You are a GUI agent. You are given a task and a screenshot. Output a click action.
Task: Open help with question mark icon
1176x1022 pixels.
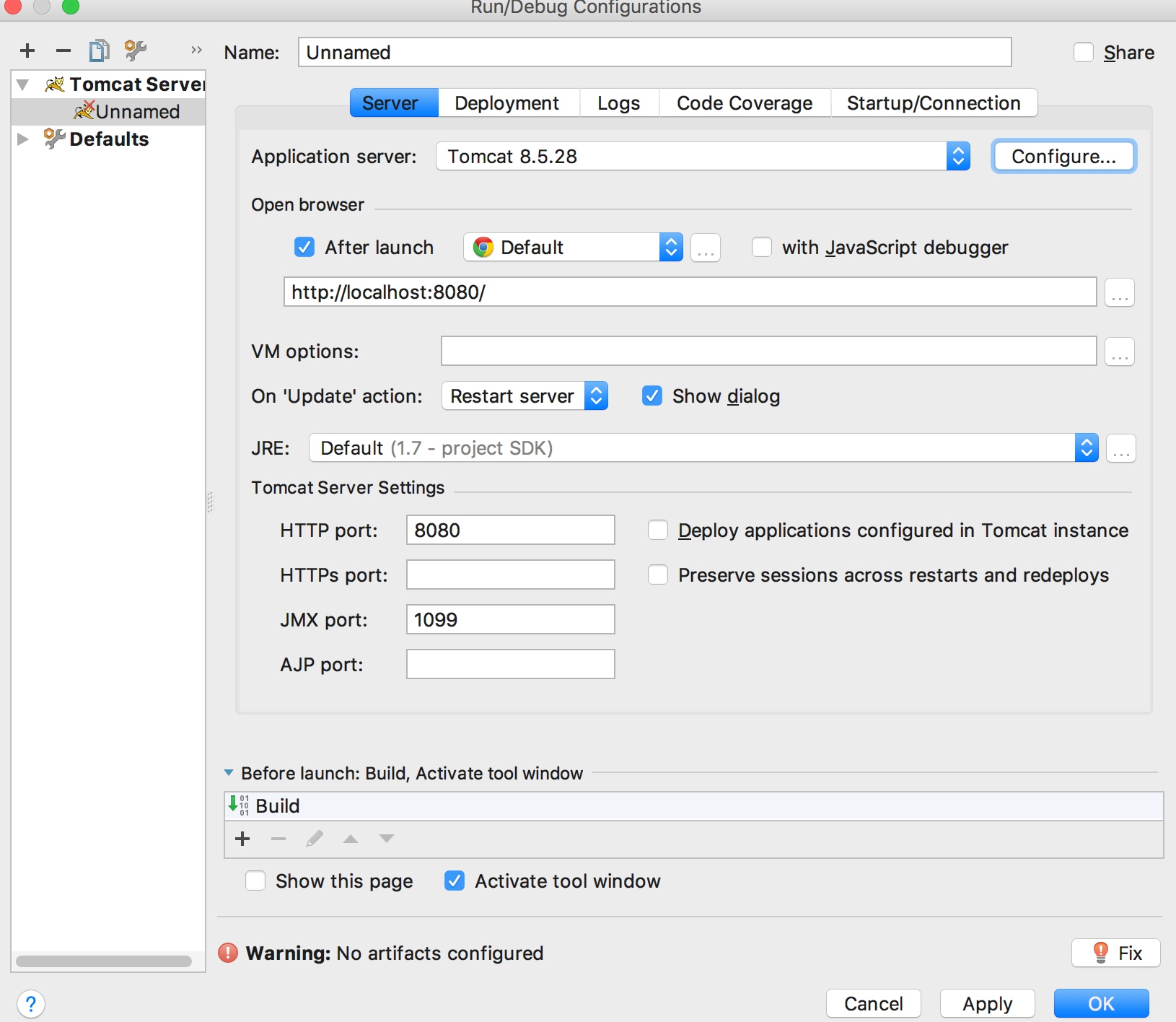coord(30,1004)
